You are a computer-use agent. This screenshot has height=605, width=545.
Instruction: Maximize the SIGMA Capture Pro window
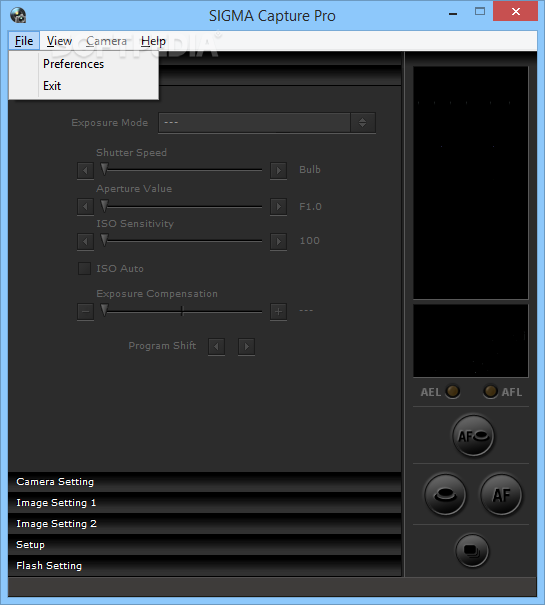pyautogui.click(x=480, y=12)
